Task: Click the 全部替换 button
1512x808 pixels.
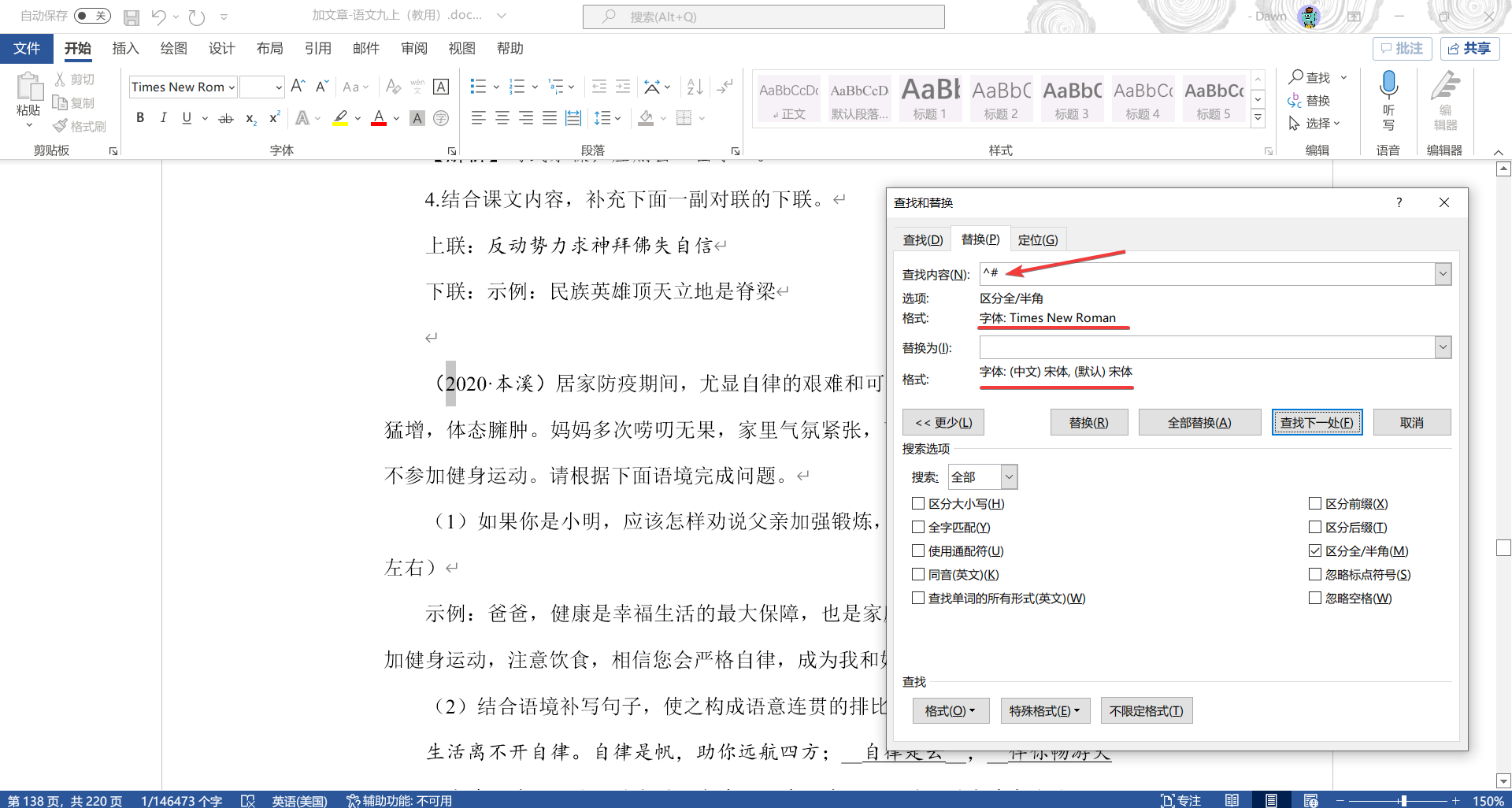Action: [x=1199, y=423]
